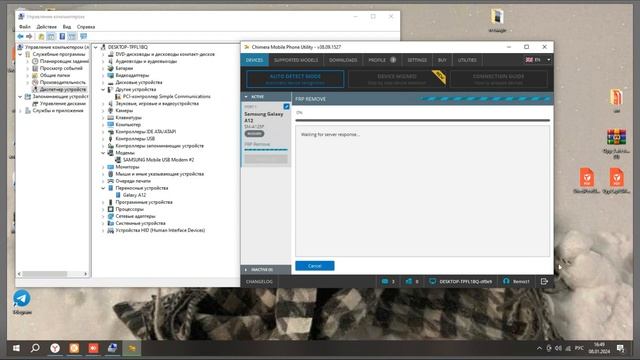Viewport: 640px width, 360px height.
Task: Open the Downloads tab in Chimera
Action: 343,60
